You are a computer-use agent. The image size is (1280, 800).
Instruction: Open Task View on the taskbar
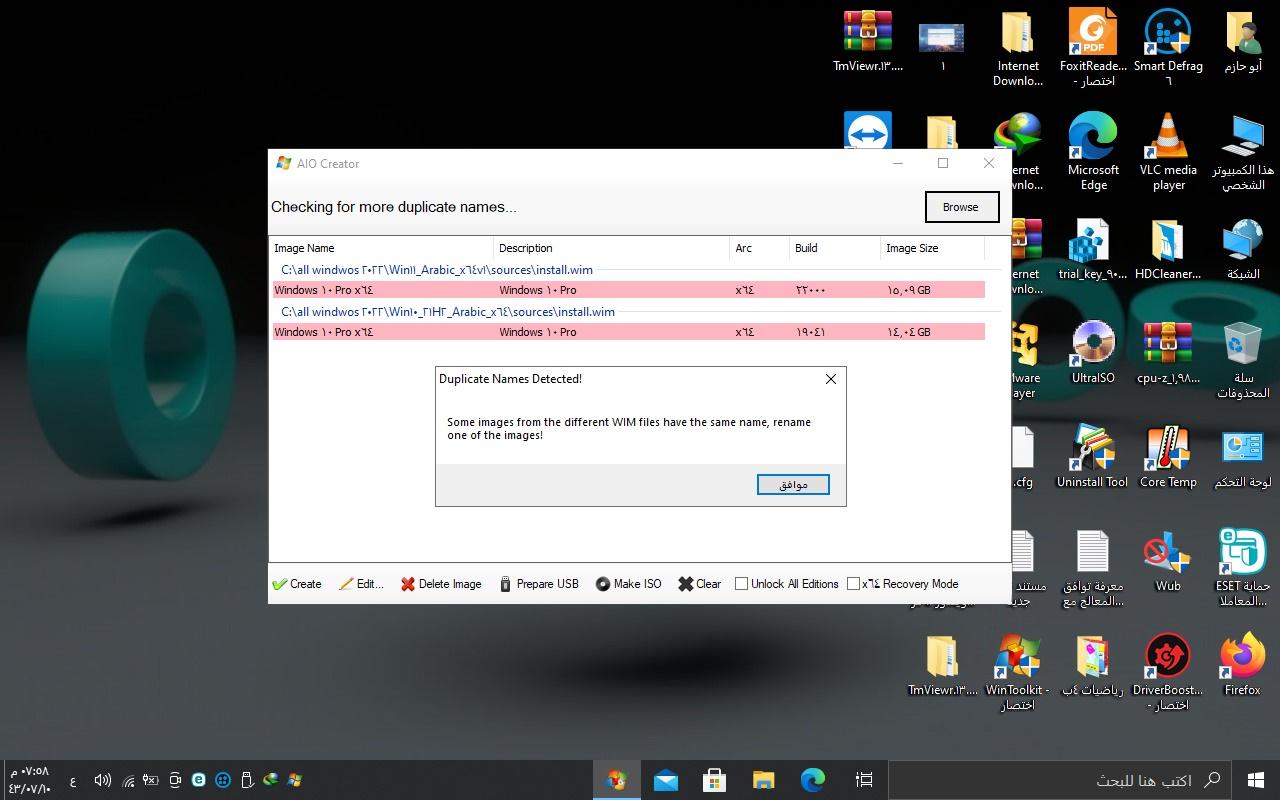pyautogui.click(x=865, y=780)
